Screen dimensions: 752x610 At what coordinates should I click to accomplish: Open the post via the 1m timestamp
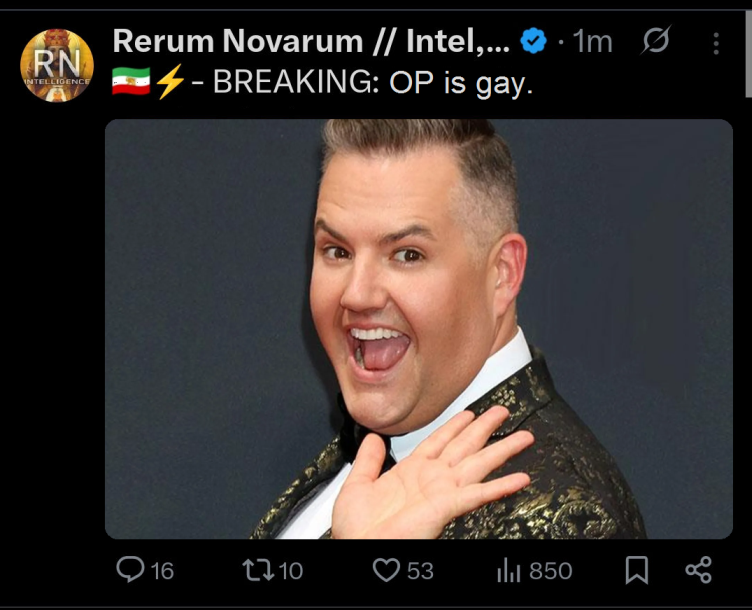(x=592, y=42)
